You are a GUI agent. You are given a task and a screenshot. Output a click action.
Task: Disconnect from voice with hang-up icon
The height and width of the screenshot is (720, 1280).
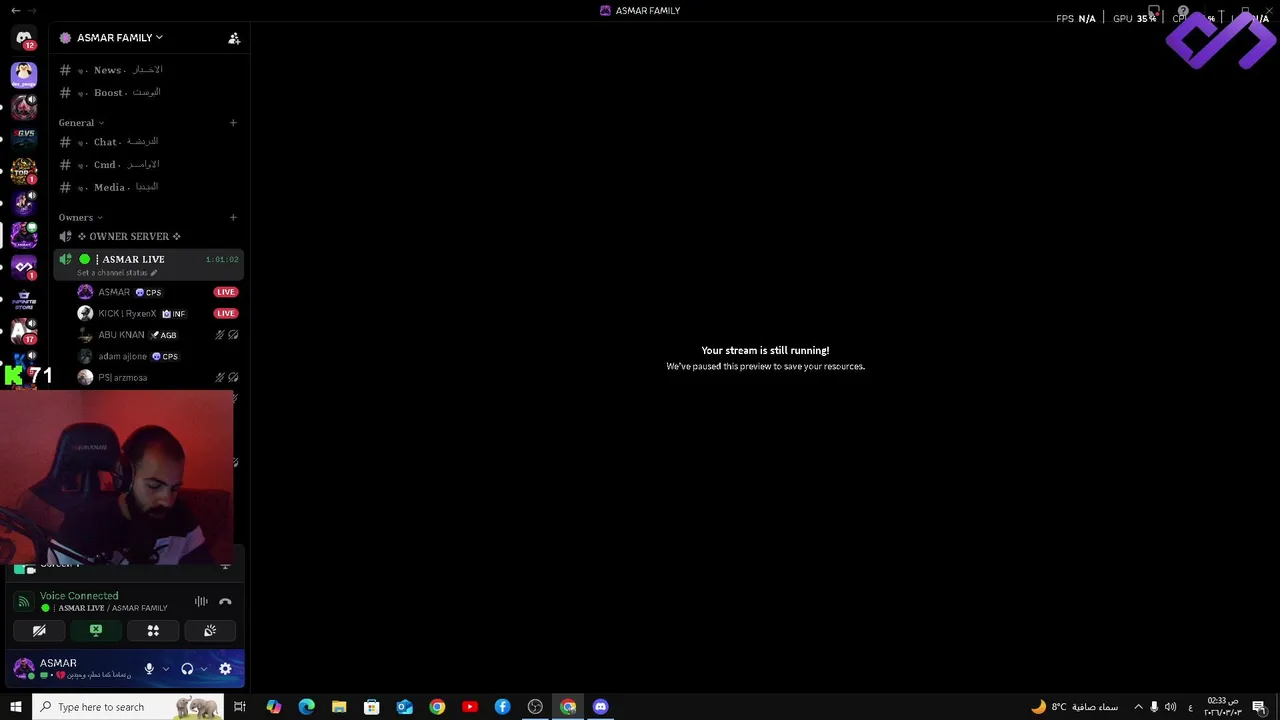(225, 602)
